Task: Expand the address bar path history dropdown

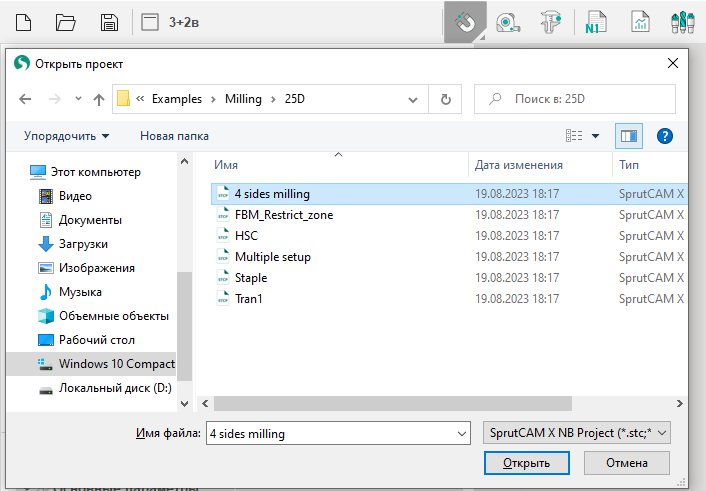Action: coord(411,99)
